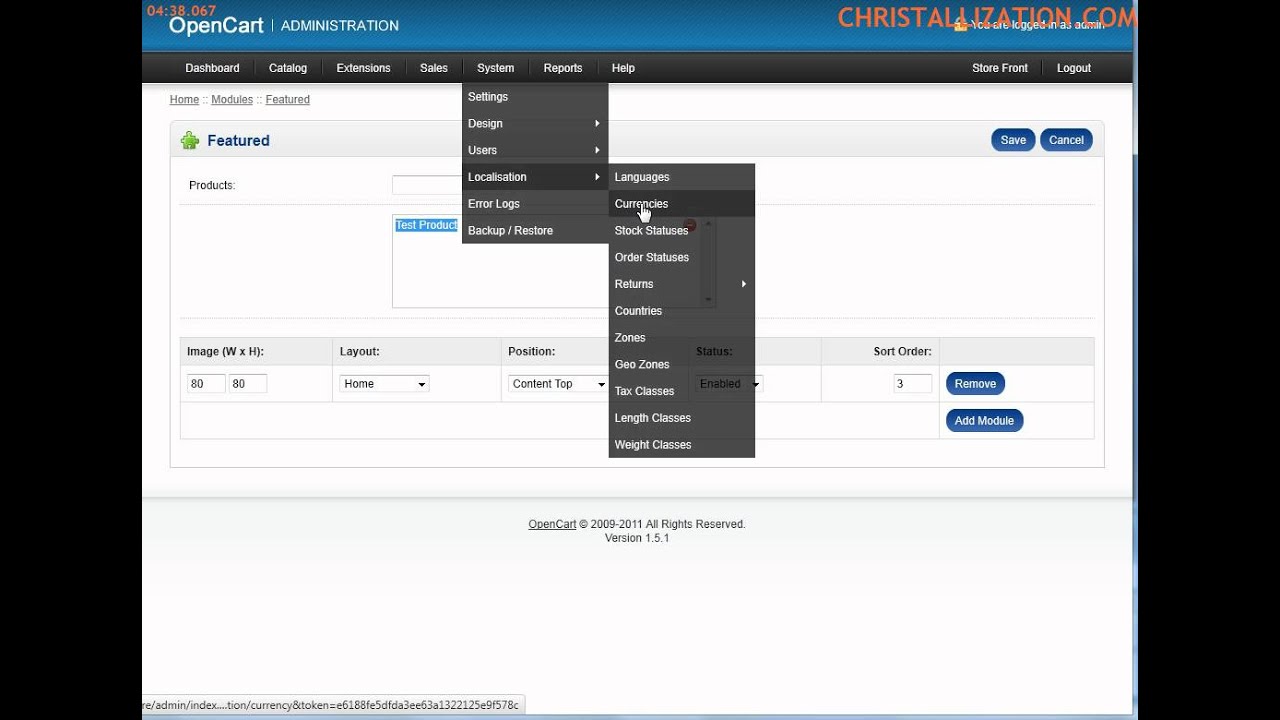1280x720 pixels.
Task: Go to Store Front
Action: coord(1000,68)
